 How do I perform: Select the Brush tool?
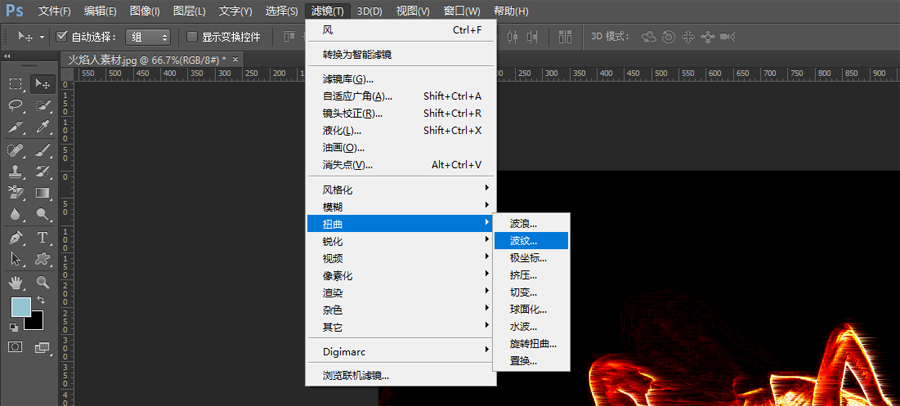pos(42,150)
